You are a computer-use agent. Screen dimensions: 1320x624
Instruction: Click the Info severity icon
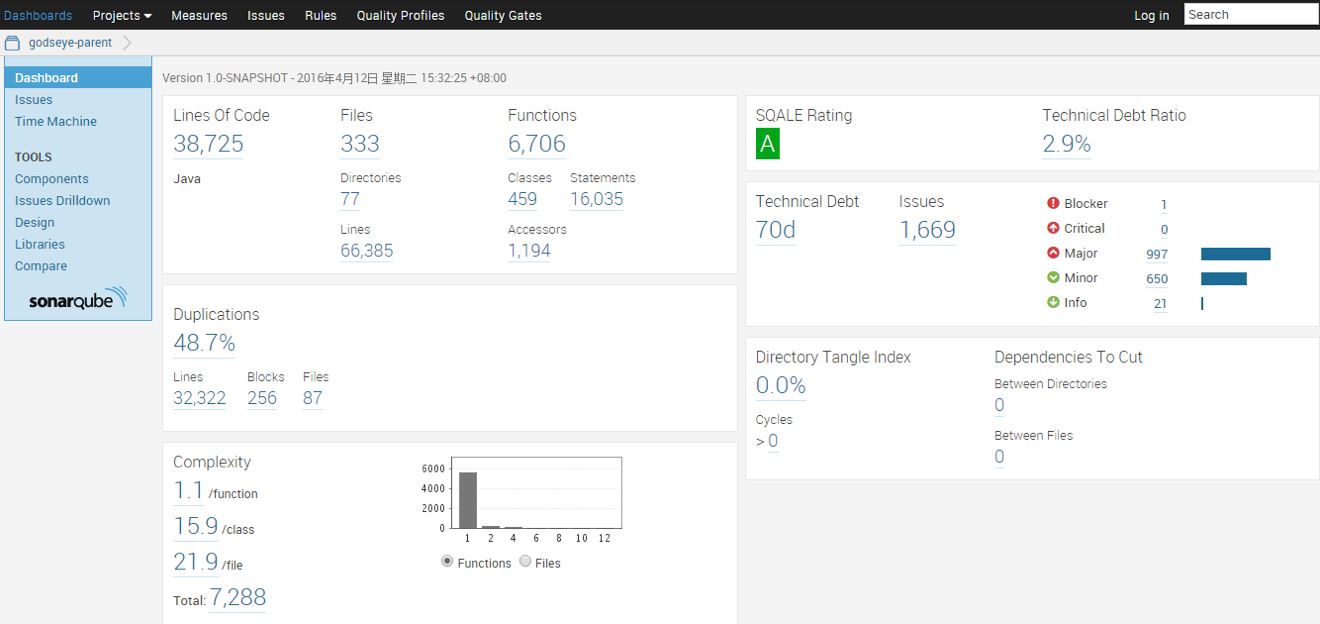pos(1053,302)
